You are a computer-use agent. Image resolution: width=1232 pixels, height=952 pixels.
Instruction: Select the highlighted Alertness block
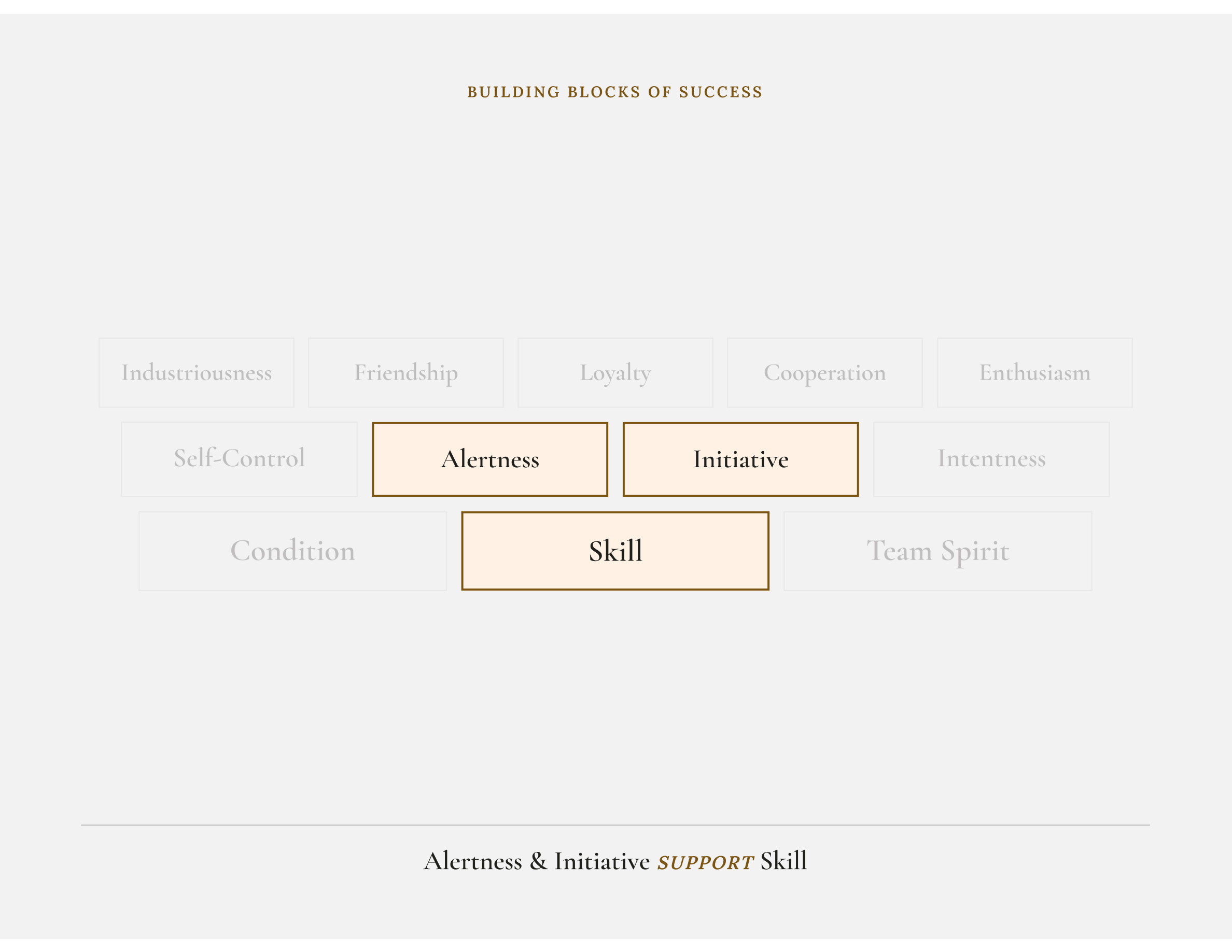(x=490, y=459)
